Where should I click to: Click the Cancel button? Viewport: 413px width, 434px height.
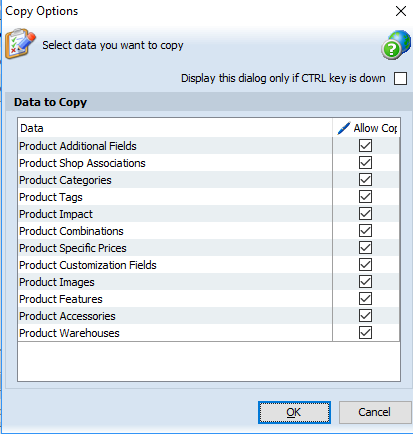[375, 412]
